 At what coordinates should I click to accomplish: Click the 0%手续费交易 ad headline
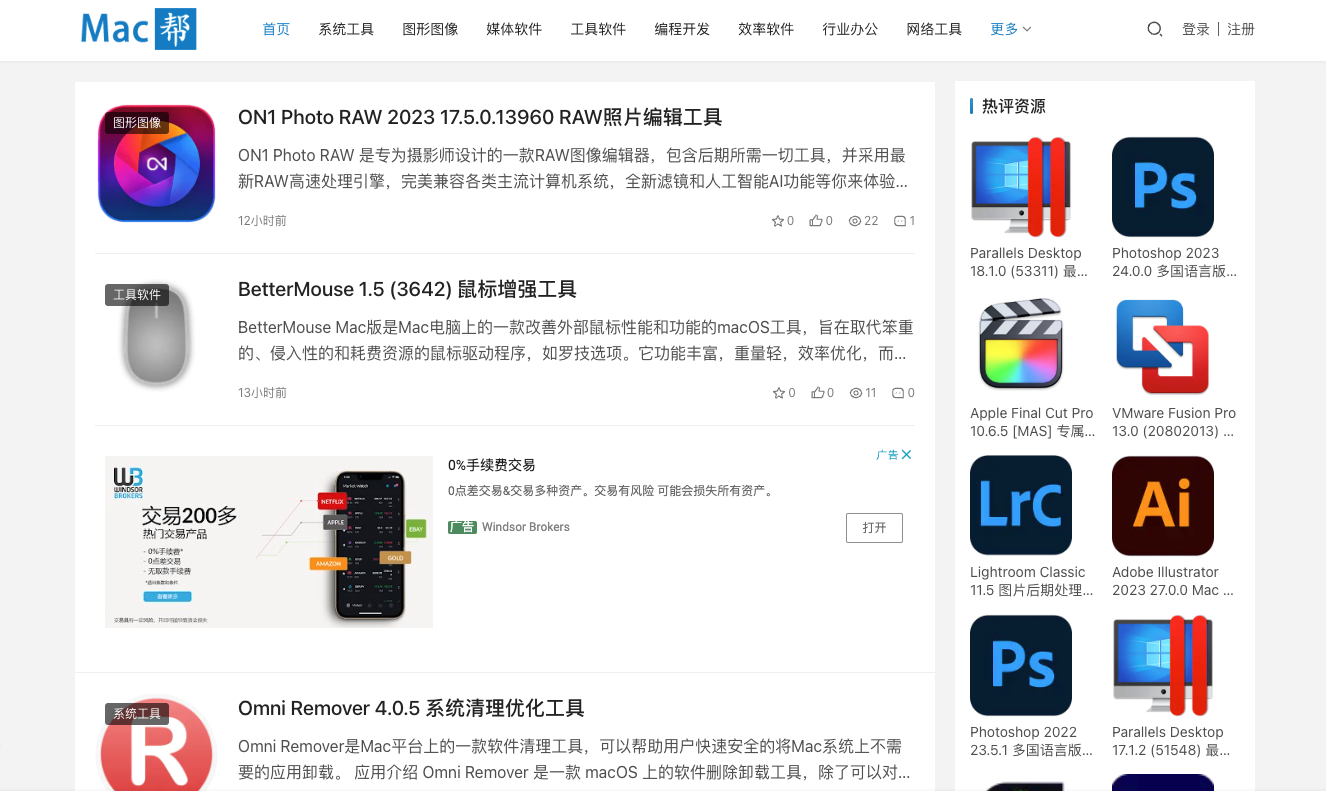491,465
